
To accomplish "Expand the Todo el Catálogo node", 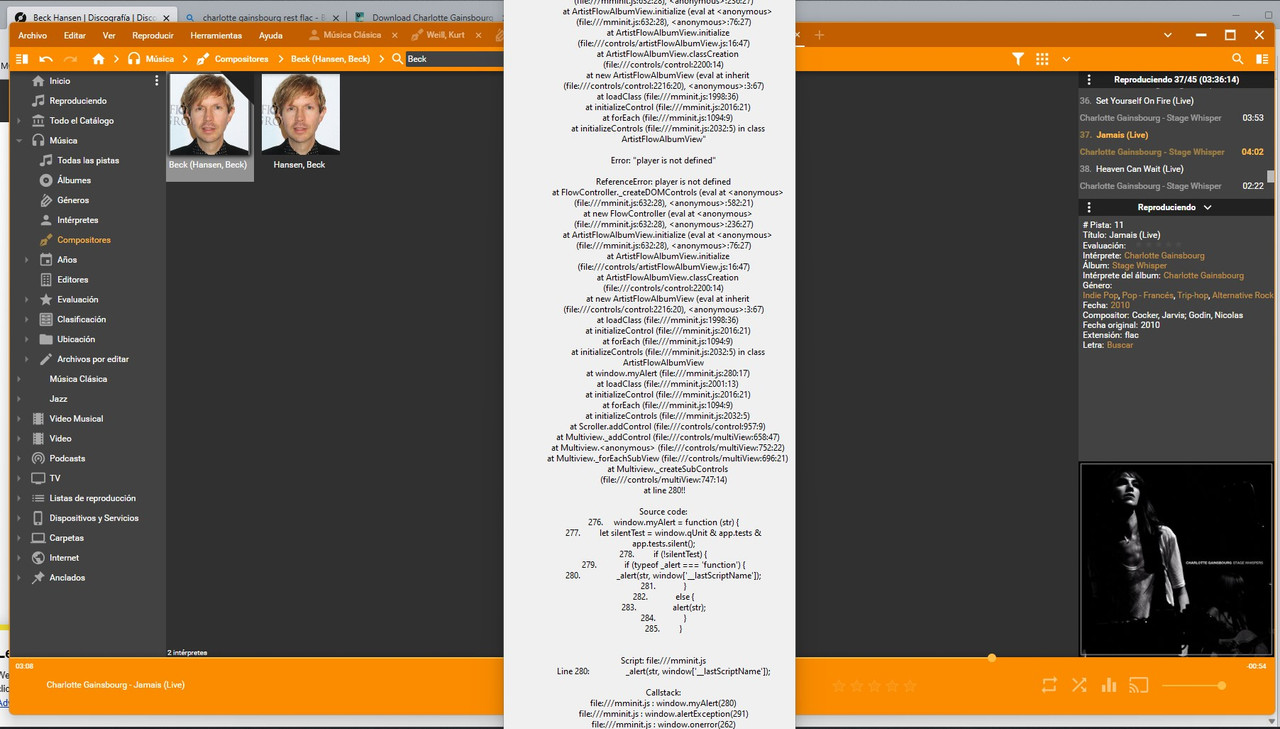I will [19, 120].
